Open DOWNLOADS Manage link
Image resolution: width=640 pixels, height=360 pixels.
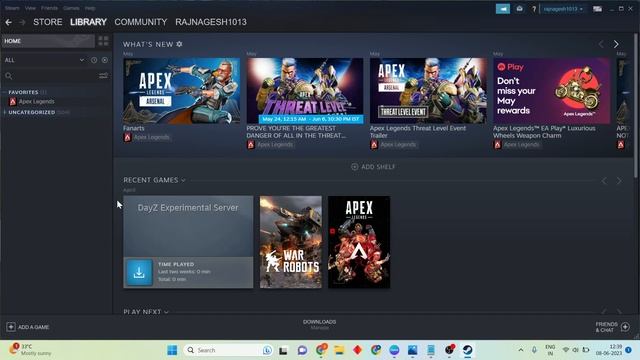pos(320,324)
